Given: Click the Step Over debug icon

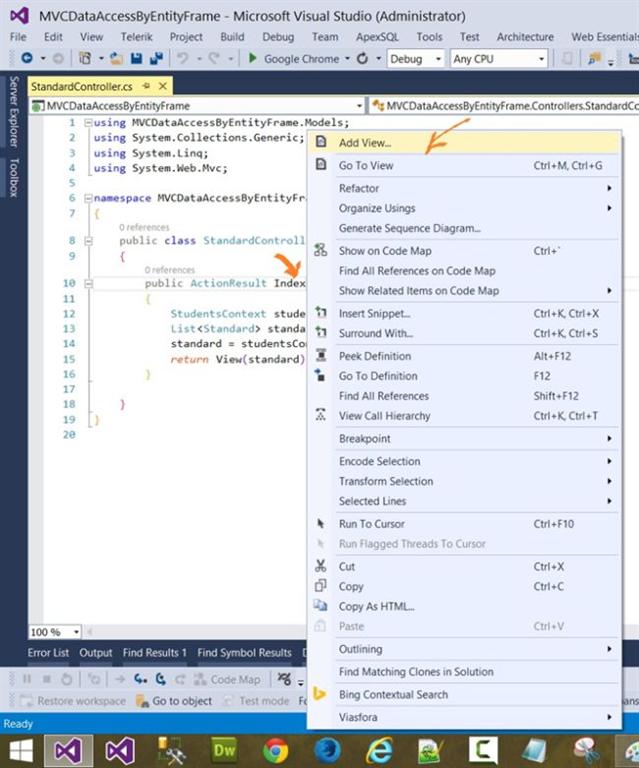Looking at the screenshot, I should pyautogui.click(x=161, y=679).
